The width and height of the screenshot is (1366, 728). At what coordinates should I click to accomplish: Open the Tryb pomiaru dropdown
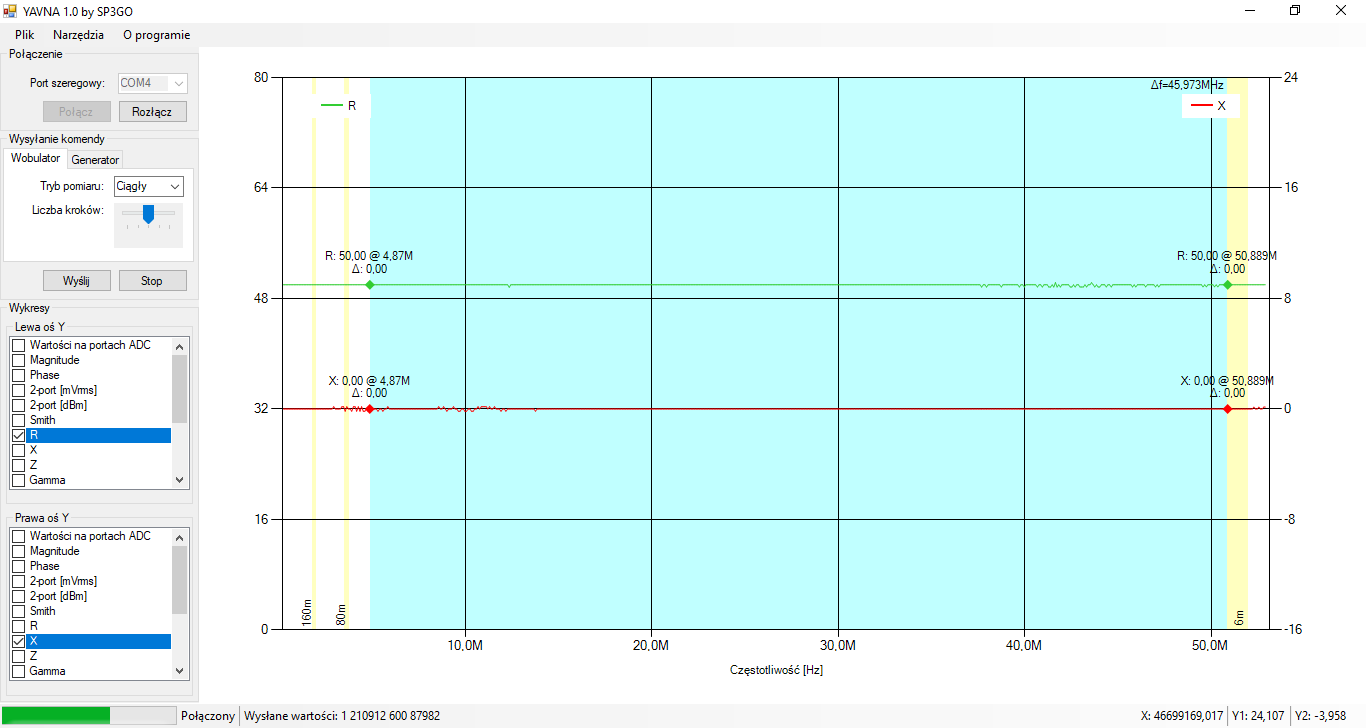click(x=149, y=186)
